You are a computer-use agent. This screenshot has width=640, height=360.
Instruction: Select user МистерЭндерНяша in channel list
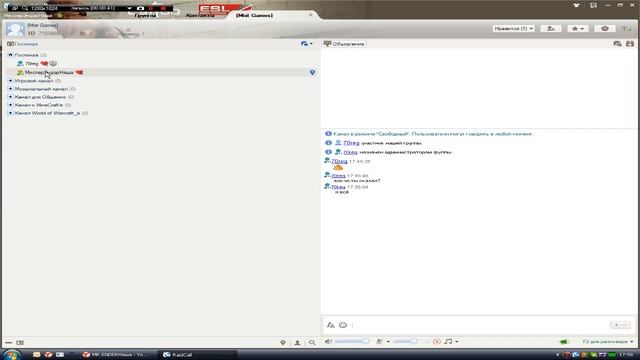coord(49,72)
